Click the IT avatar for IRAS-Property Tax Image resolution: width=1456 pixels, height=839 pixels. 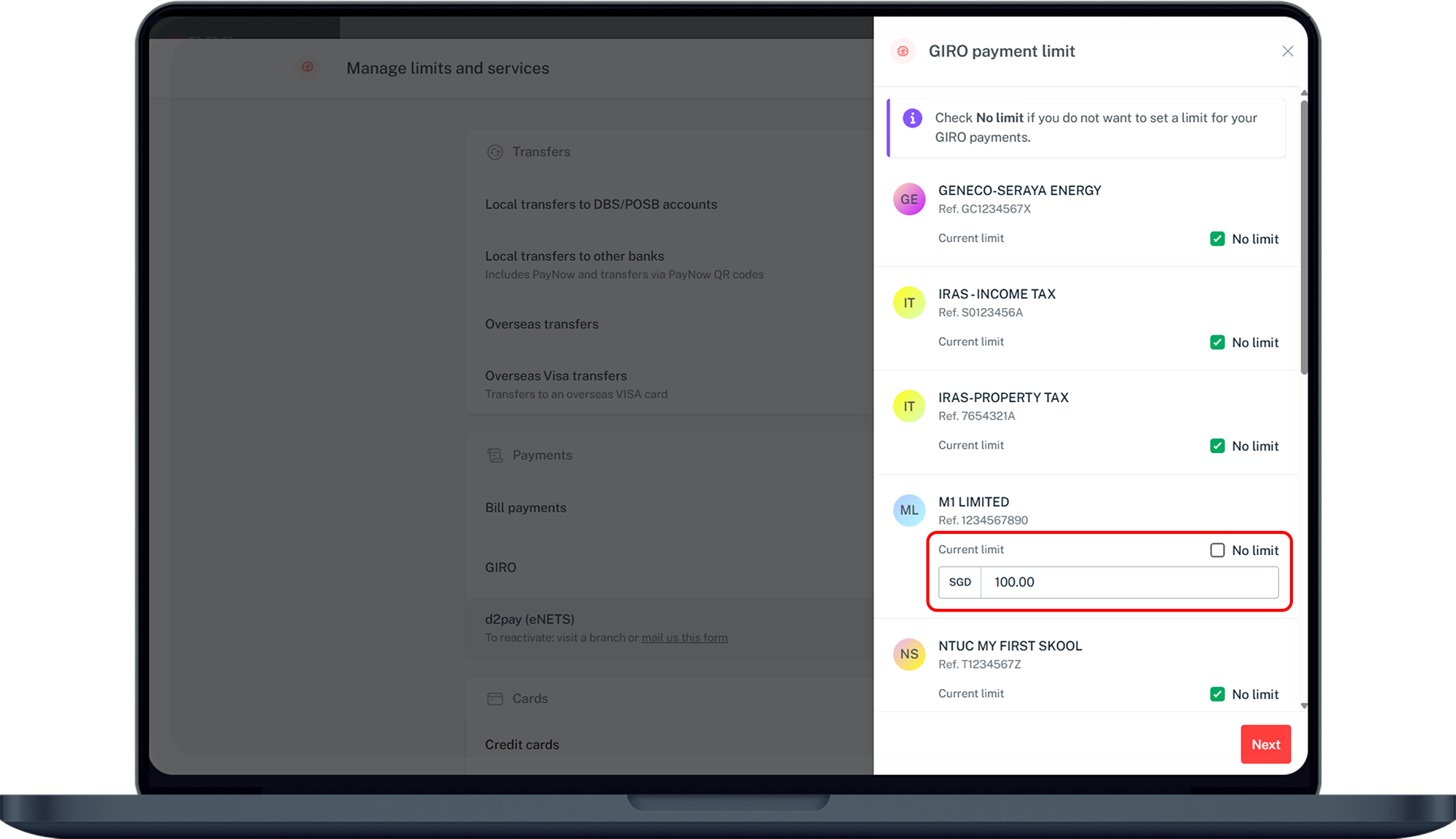coord(909,406)
